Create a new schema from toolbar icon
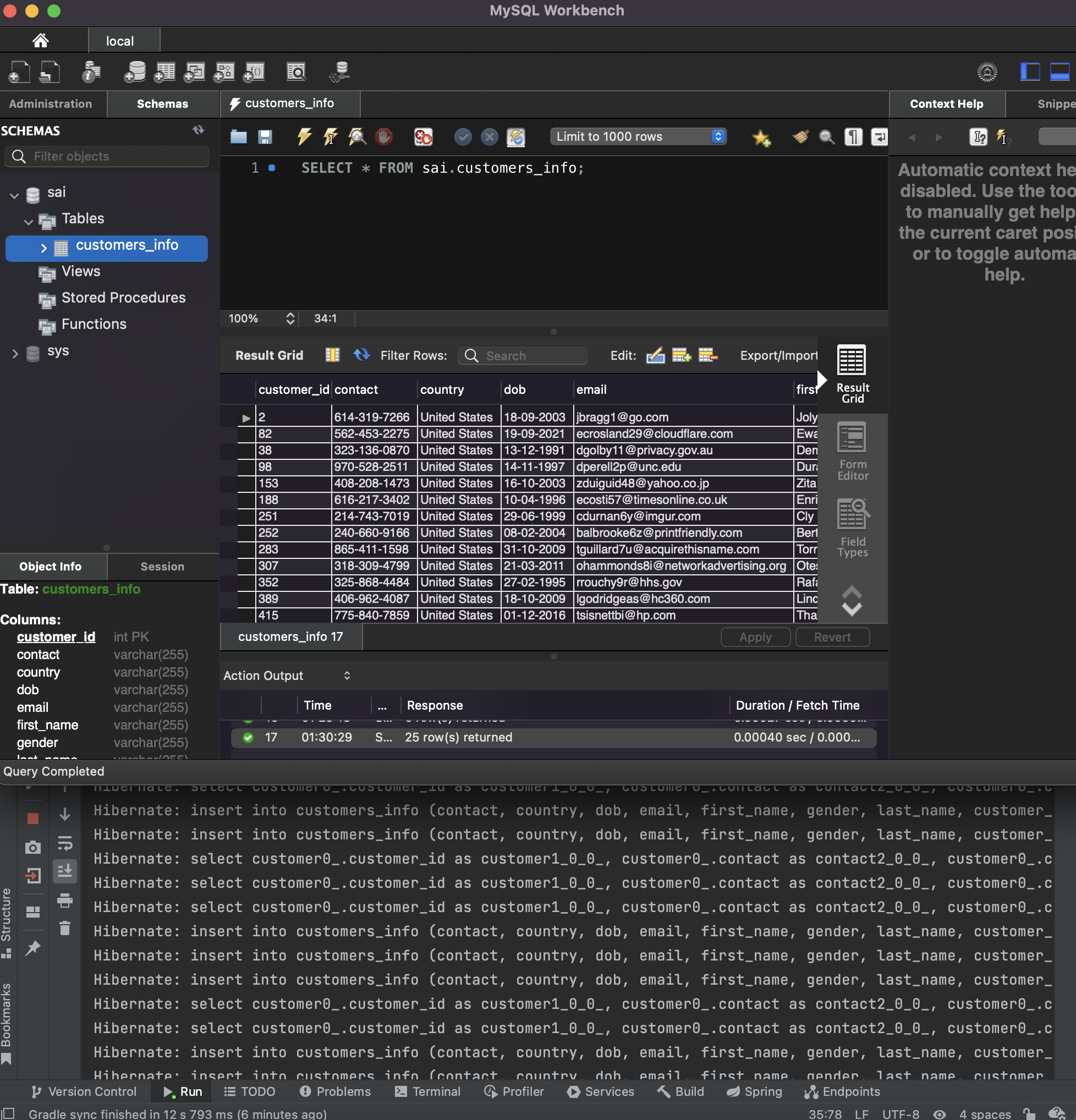This screenshot has width=1076, height=1120. coord(135,72)
